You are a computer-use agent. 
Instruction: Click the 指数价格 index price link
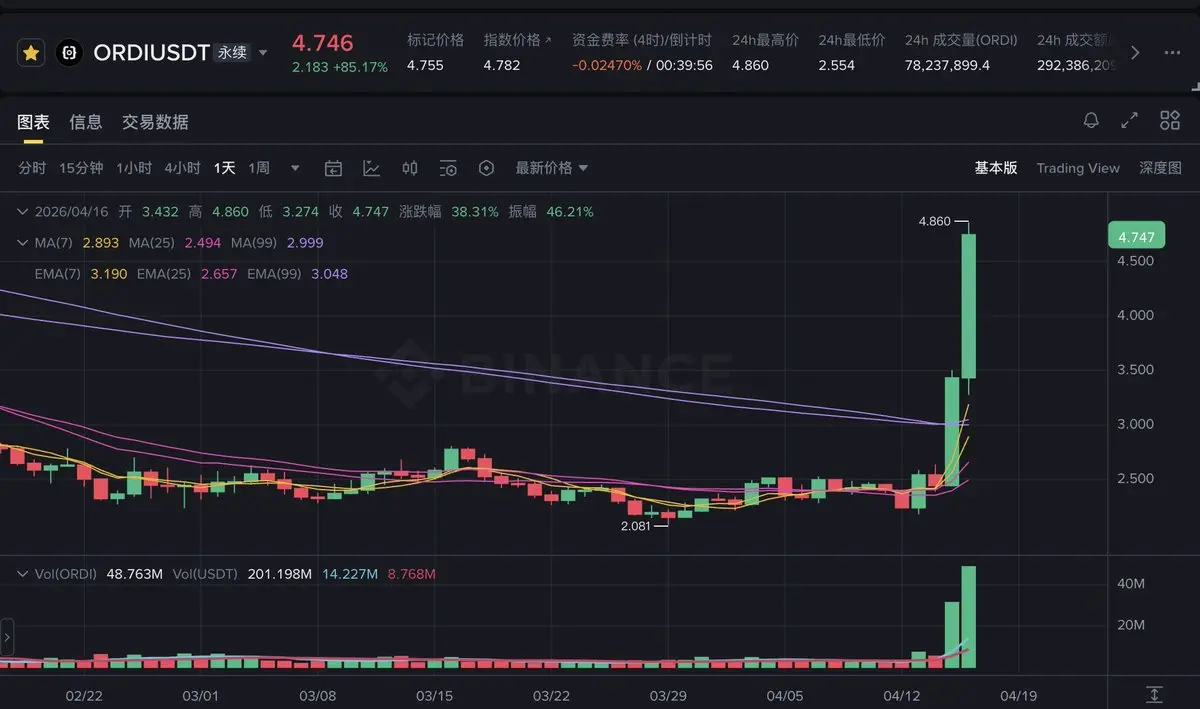coord(517,40)
